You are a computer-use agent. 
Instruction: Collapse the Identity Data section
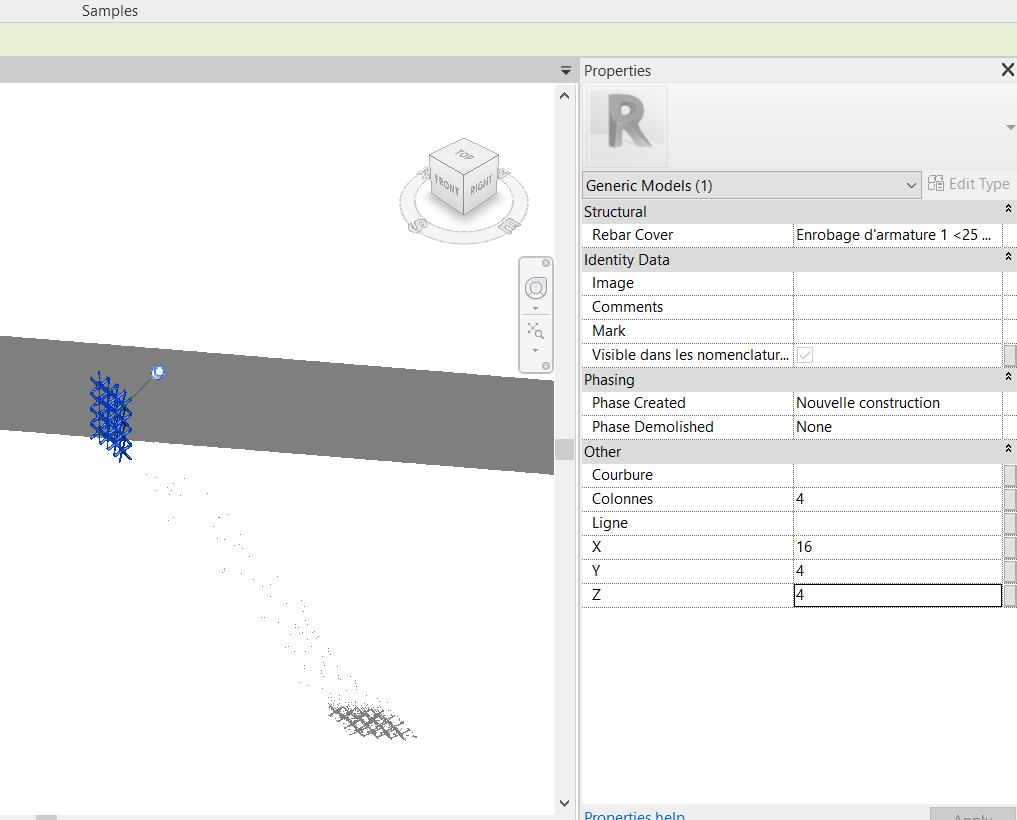(x=1008, y=259)
